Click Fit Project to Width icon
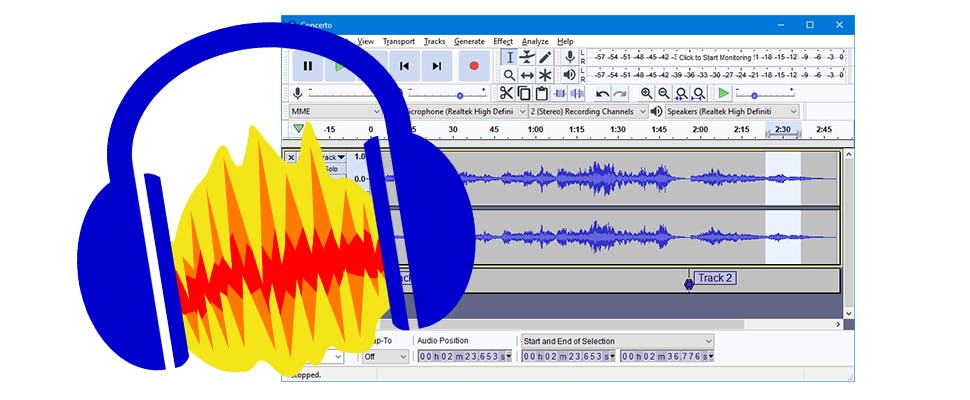This screenshot has height=400, width=970. (698, 93)
